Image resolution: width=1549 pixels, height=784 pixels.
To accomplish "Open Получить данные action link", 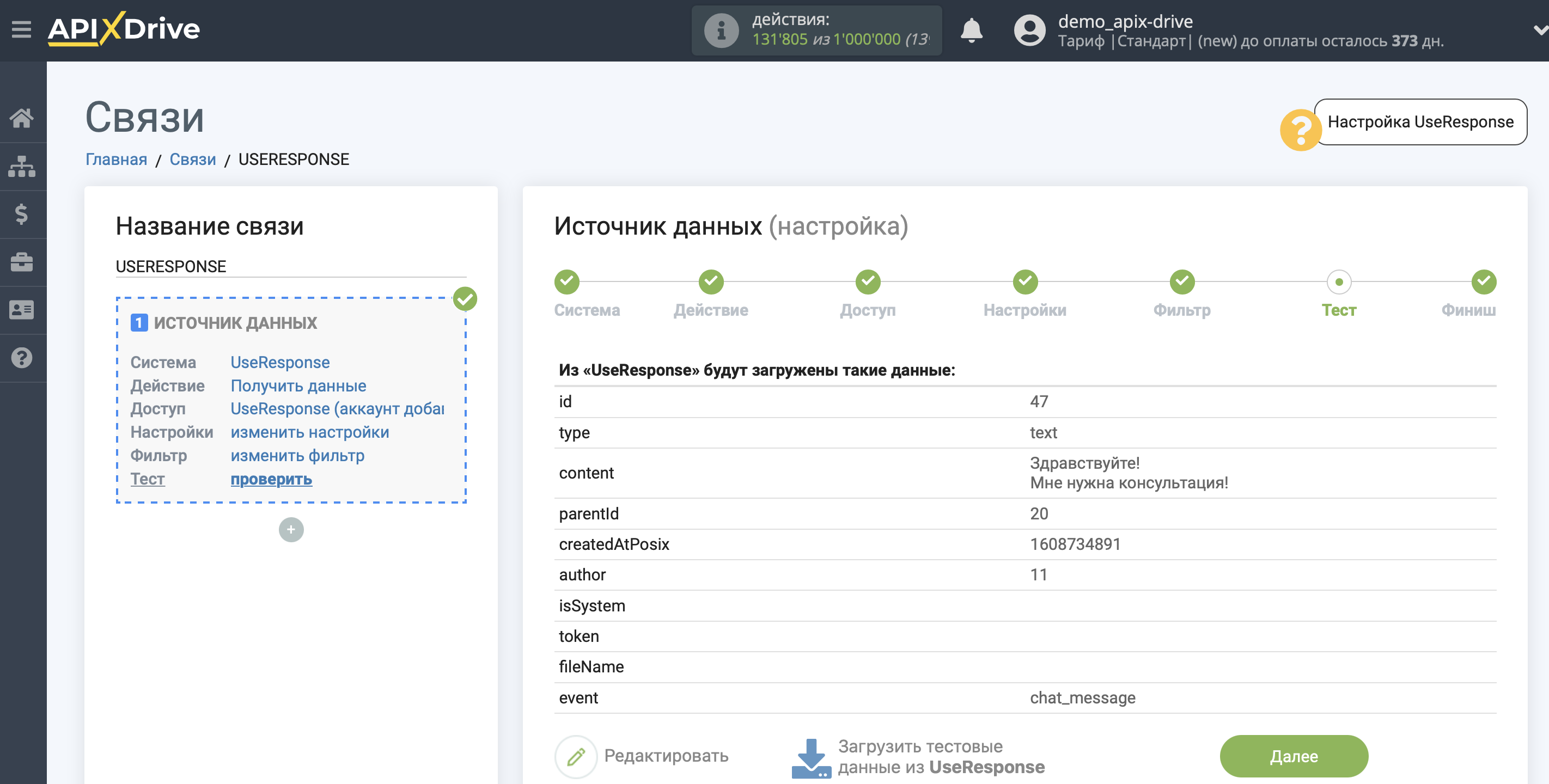I will [298, 386].
